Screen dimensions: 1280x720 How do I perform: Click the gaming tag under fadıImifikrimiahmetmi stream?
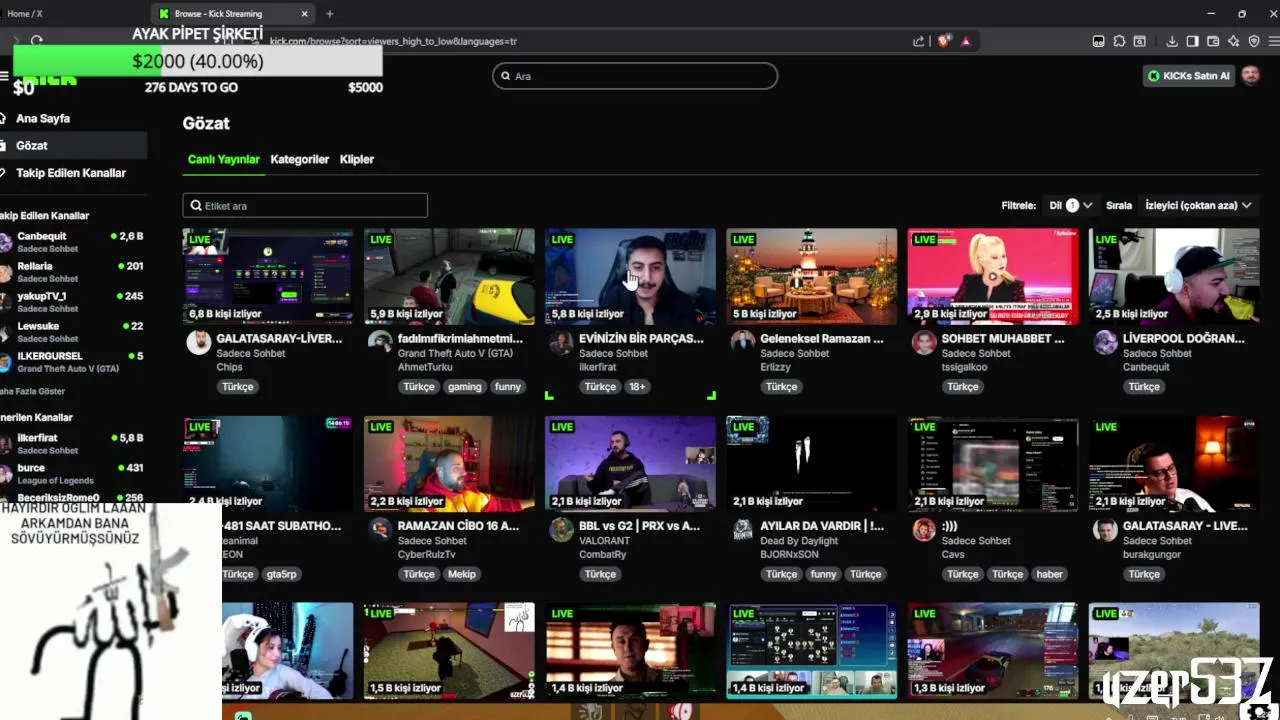point(465,386)
